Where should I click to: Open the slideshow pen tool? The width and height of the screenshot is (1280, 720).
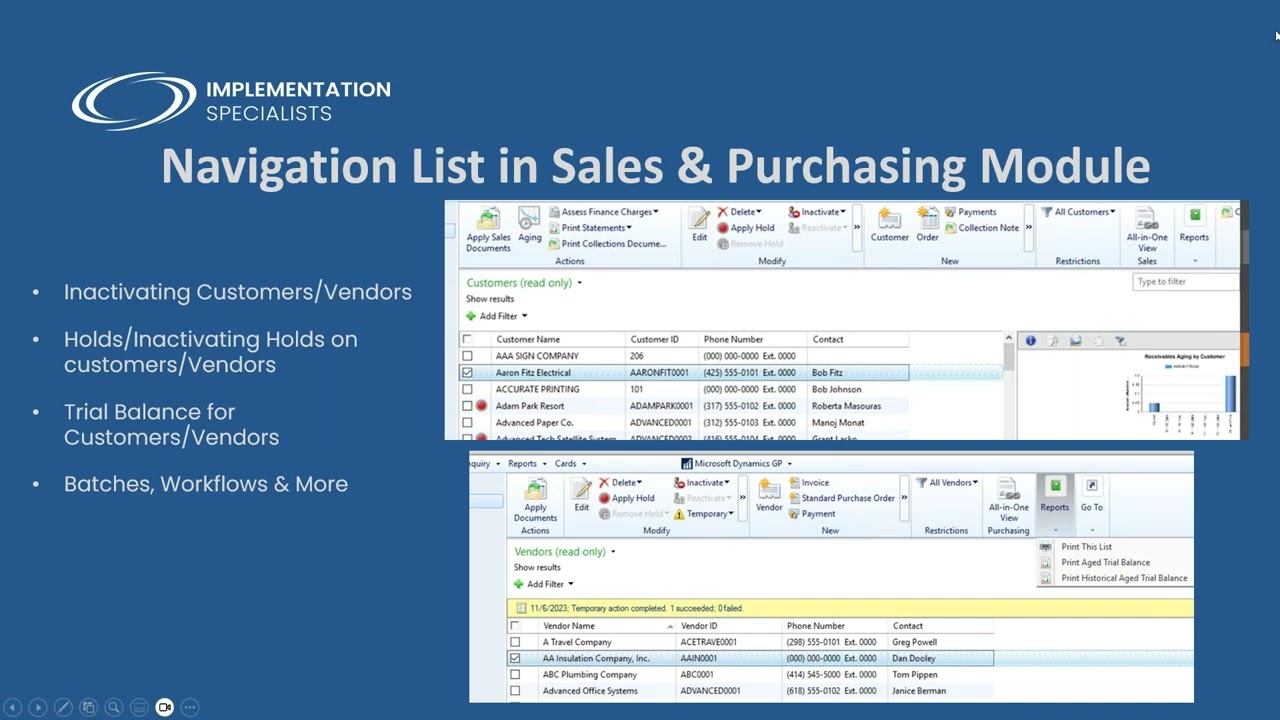(63, 707)
